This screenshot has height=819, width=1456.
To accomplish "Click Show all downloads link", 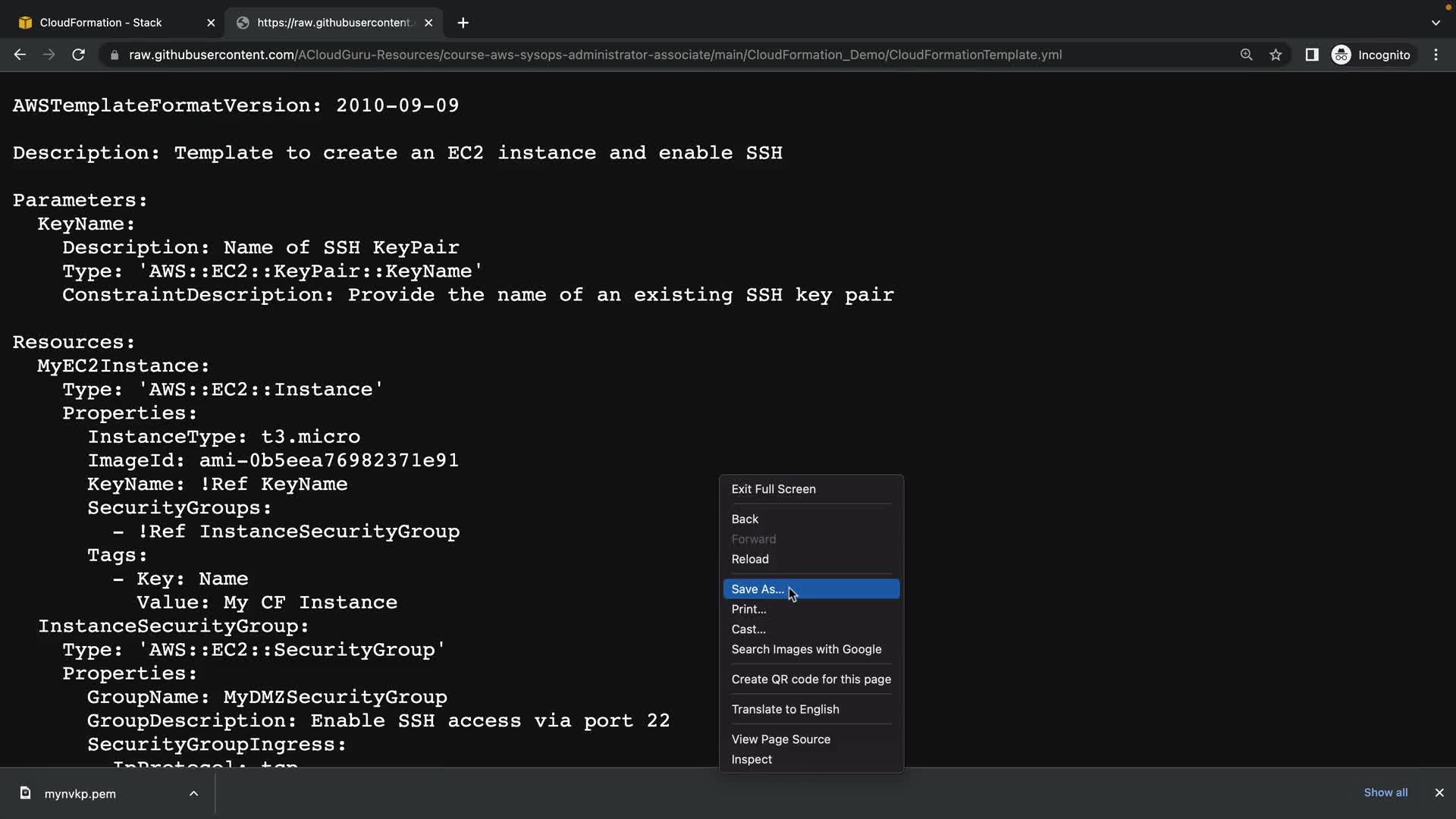I will click(x=1385, y=792).
